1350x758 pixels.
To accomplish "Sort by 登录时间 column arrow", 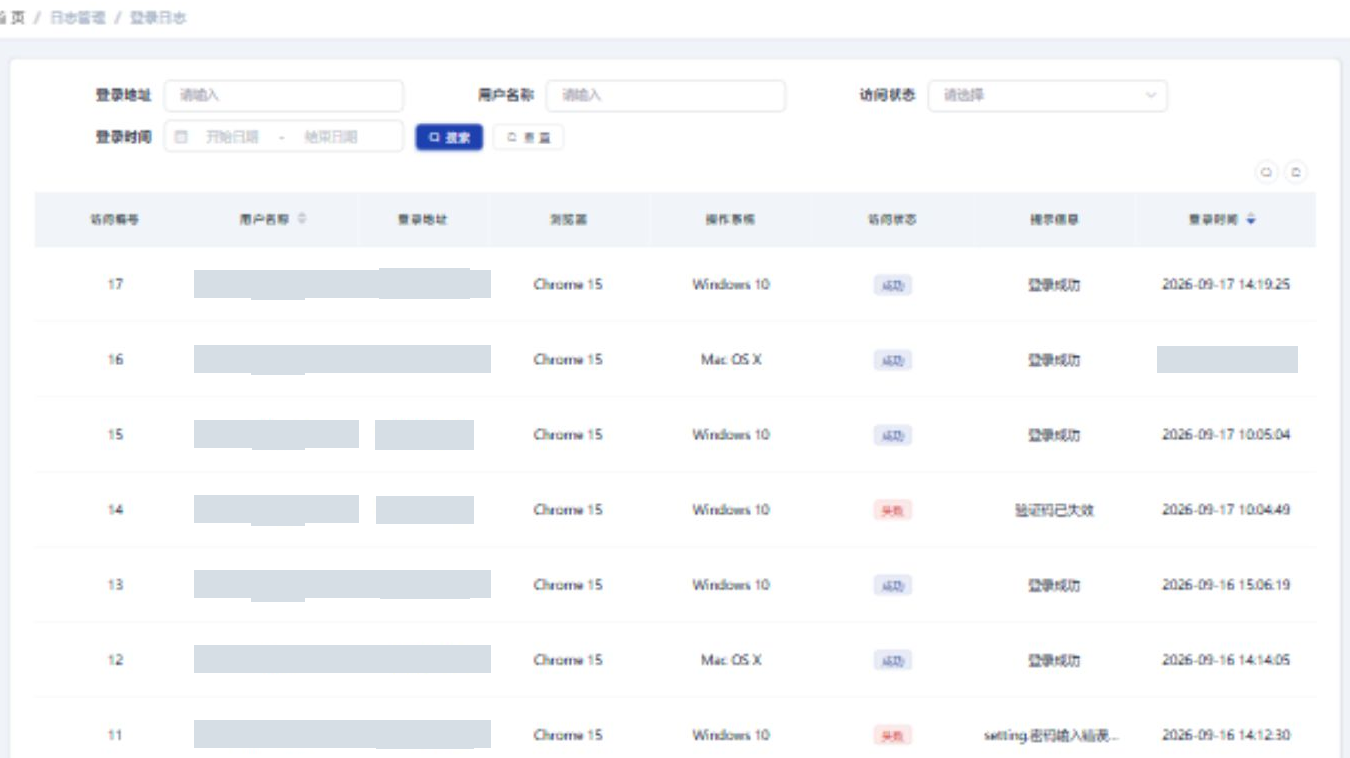I will pyautogui.click(x=1251, y=219).
